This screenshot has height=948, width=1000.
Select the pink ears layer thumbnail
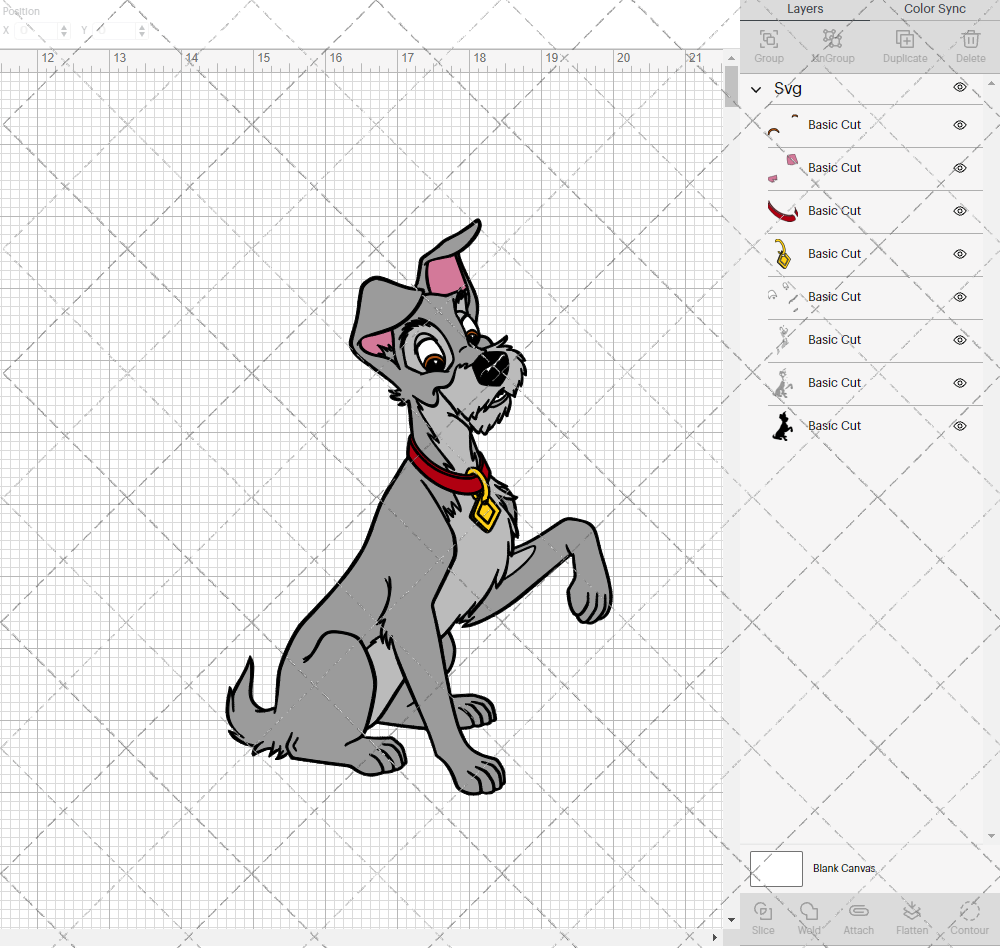coord(783,168)
